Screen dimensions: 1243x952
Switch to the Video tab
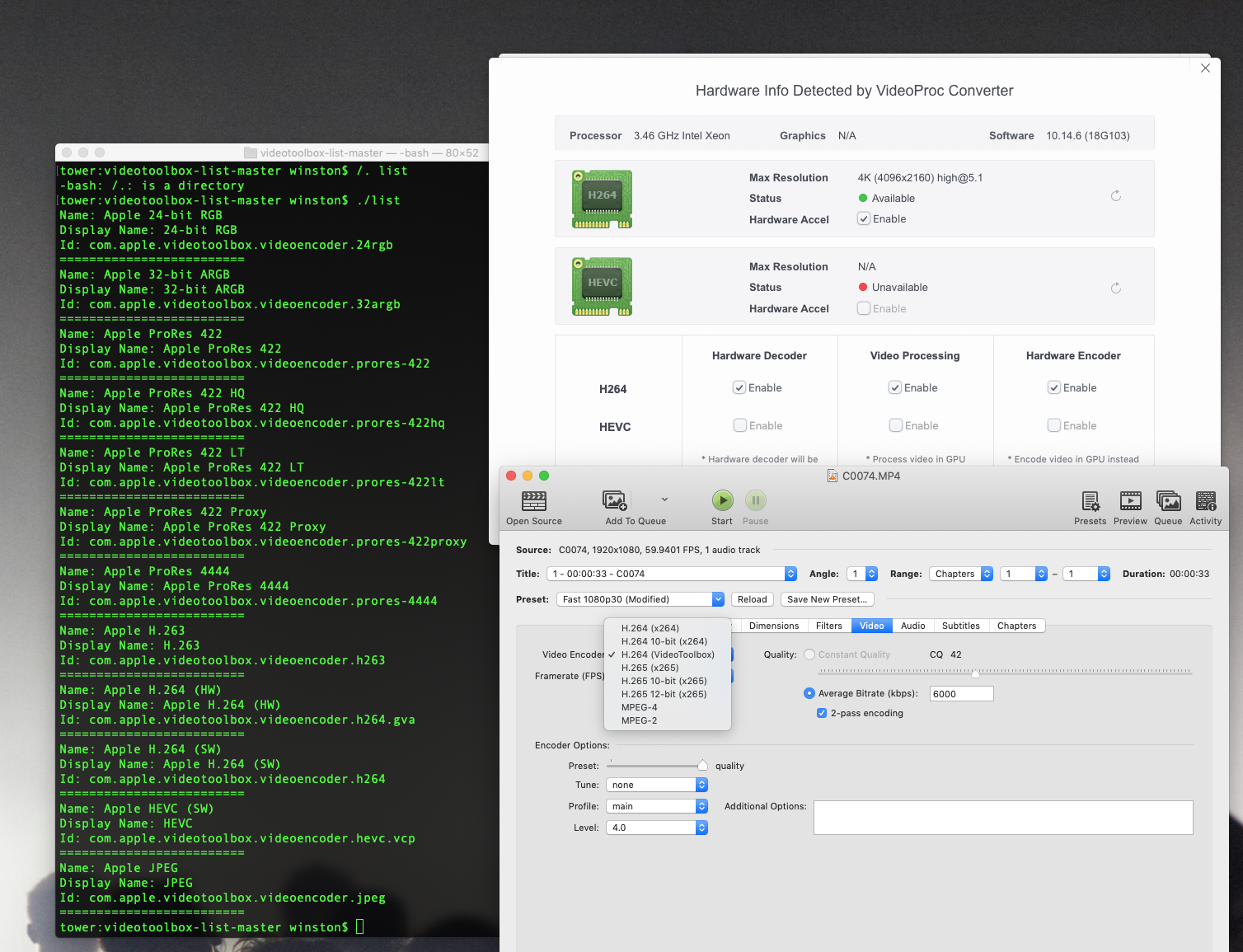[872, 626]
